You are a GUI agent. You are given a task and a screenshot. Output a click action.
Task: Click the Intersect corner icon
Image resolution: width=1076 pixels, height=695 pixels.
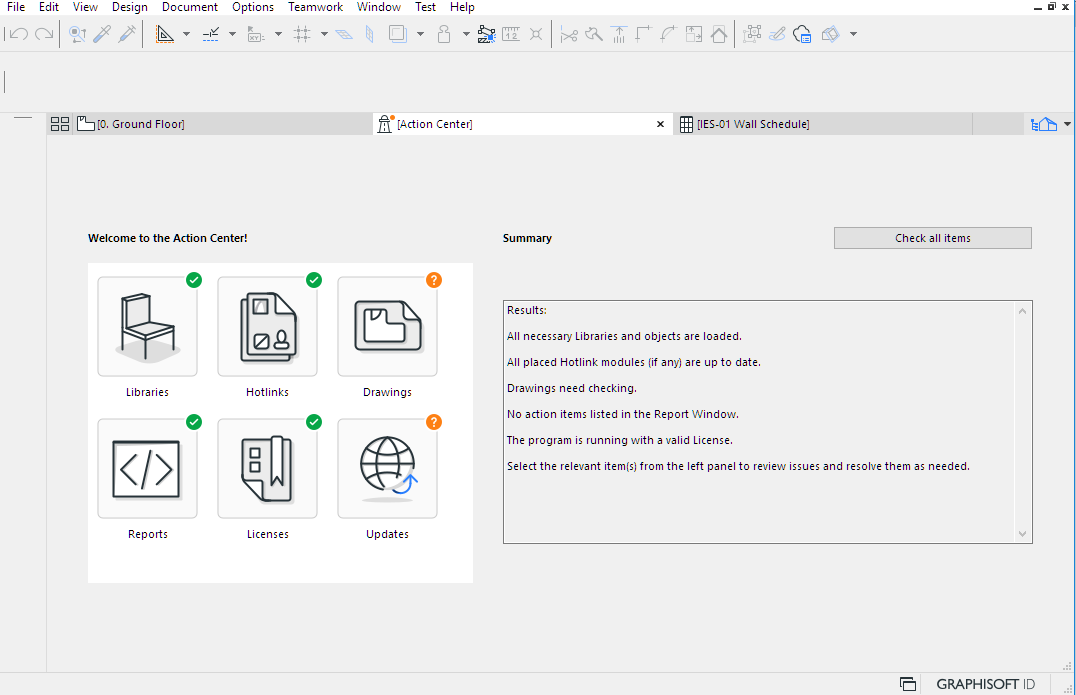pos(644,34)
